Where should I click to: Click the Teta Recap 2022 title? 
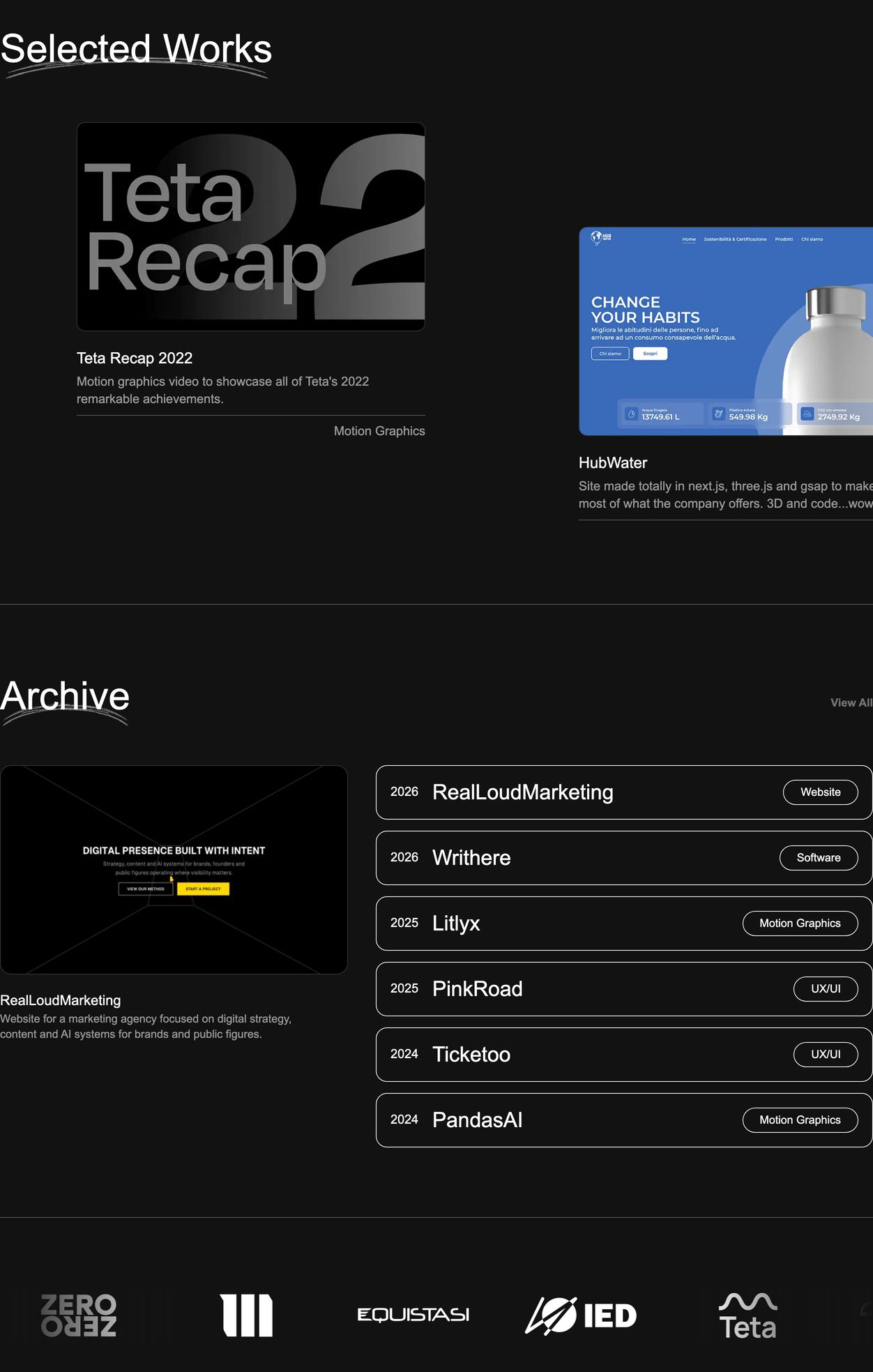[135, 358]
